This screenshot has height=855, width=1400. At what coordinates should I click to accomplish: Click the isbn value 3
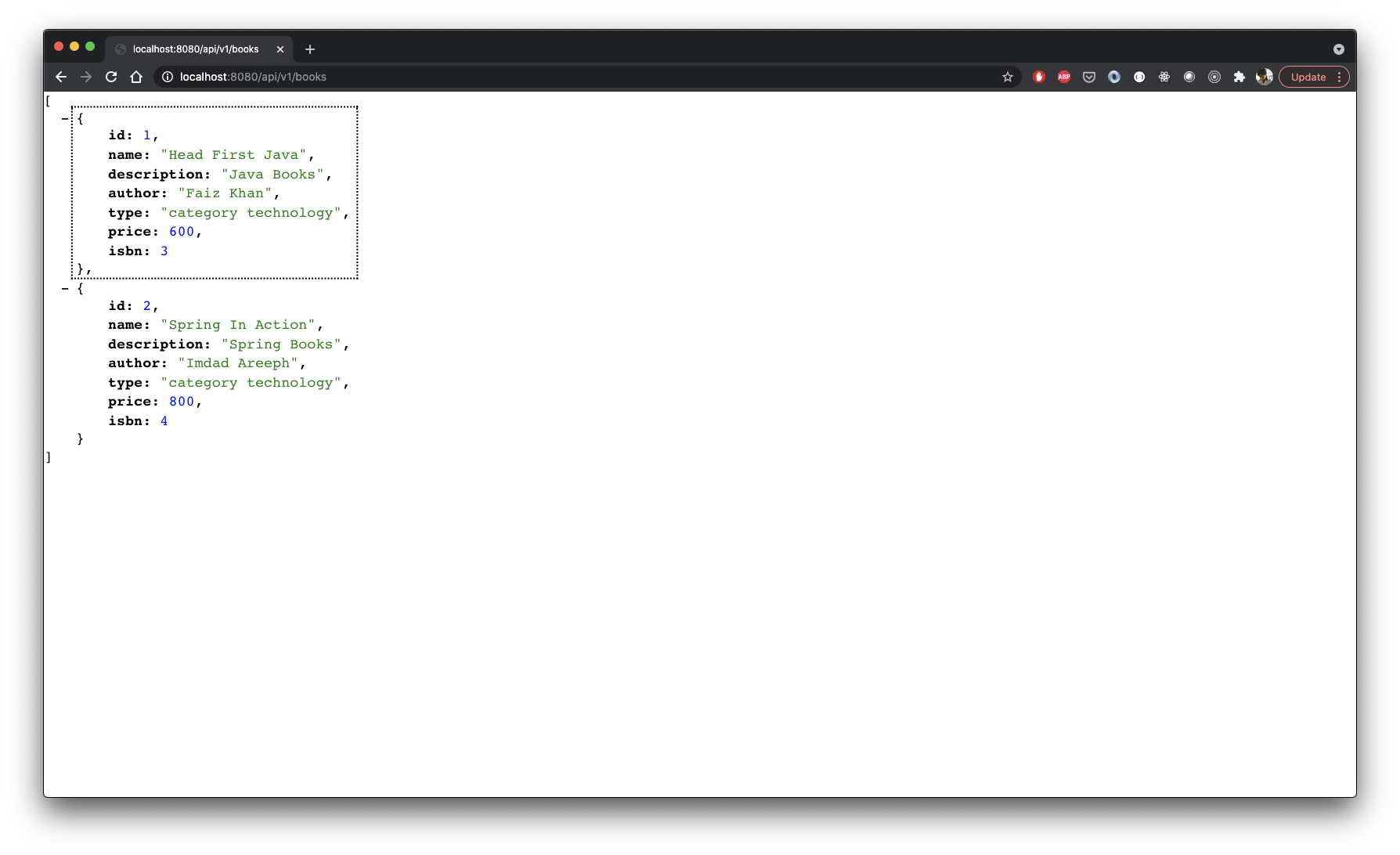coord(164,251)
